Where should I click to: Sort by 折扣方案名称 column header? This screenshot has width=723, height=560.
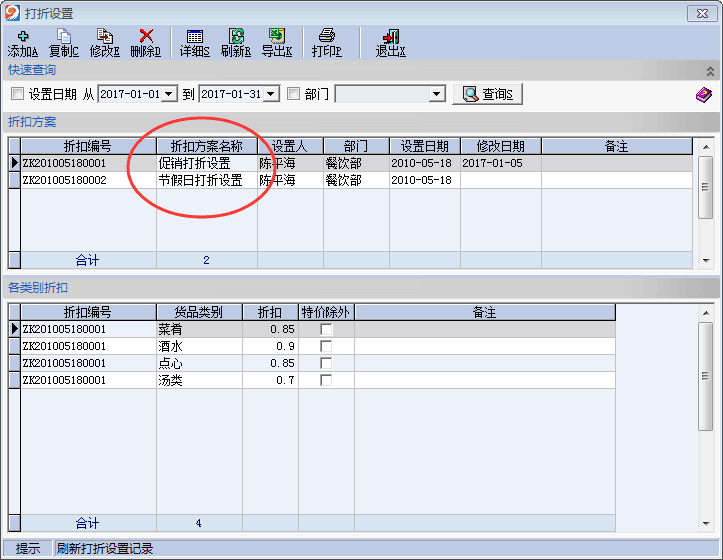pos(206,146)
